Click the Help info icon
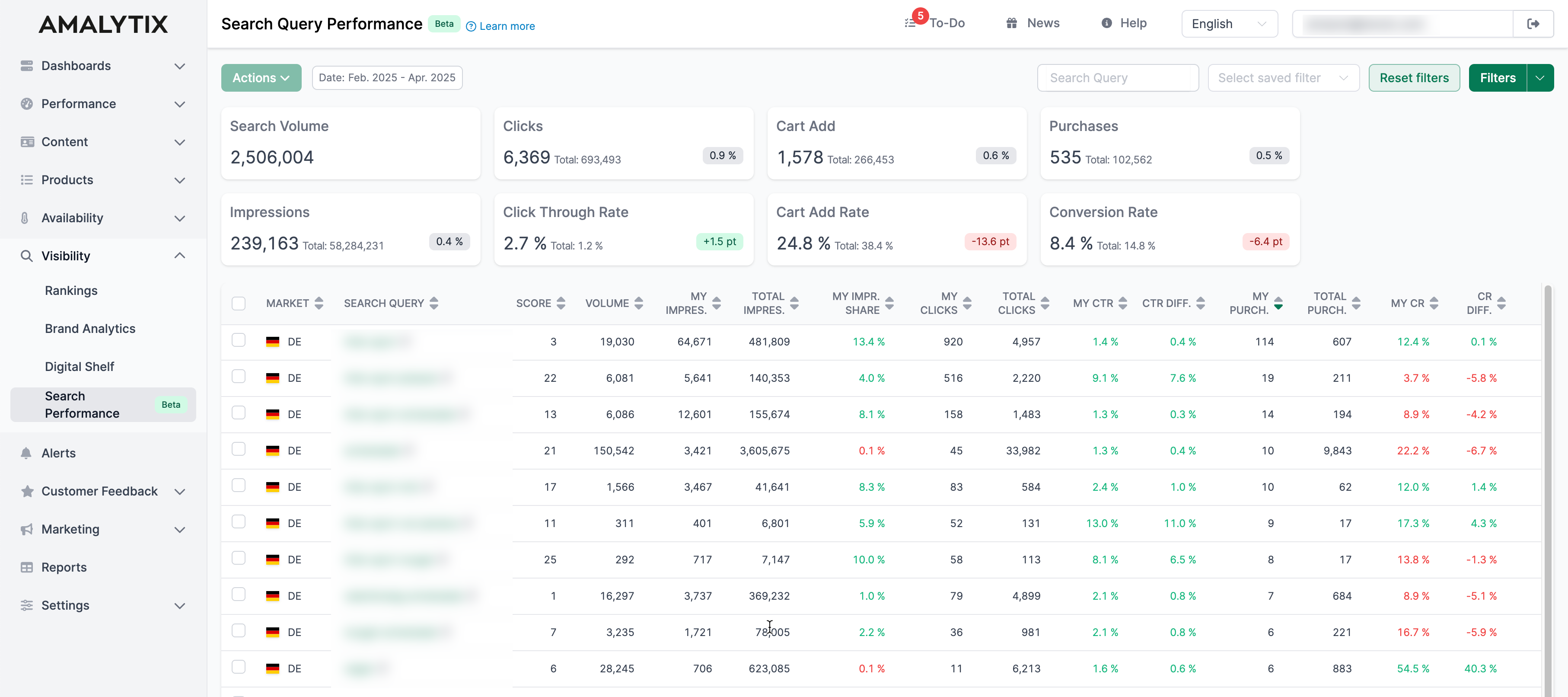Viewport: 1568px width, 697px height. pos(1106,22)
